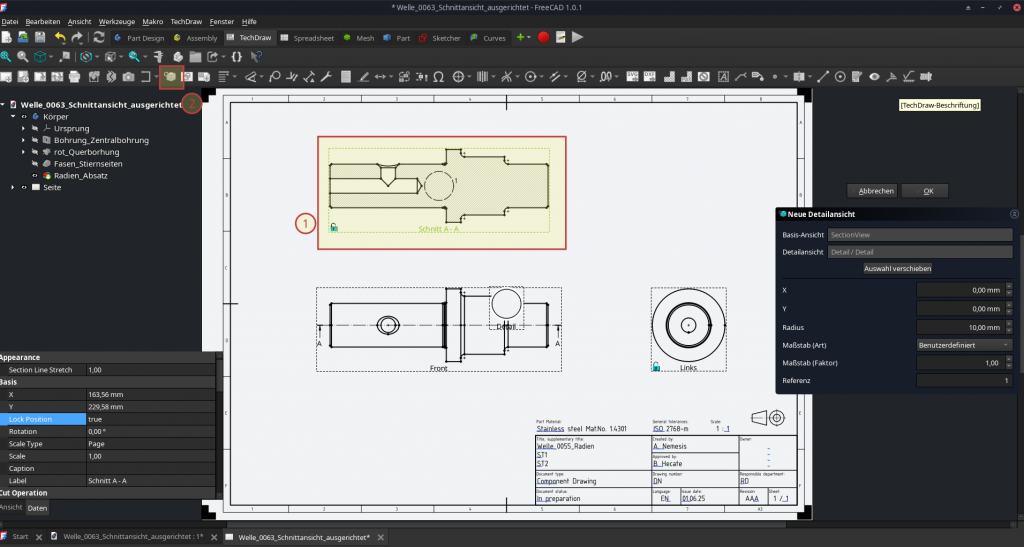Switch to the Sketcher workbench tab

click(x=441, y=38)
